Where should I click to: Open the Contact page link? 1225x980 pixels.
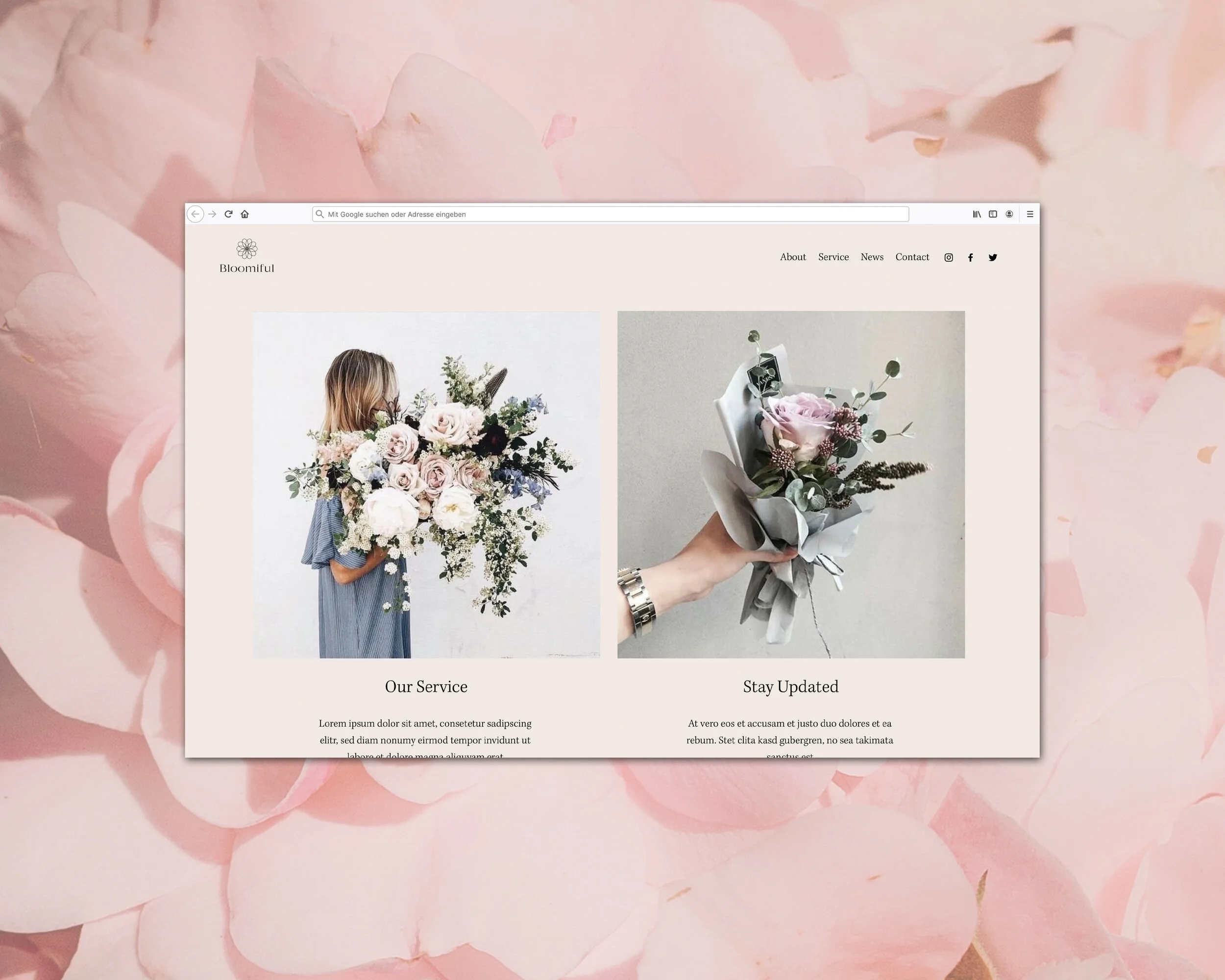[x=912, y=257]
